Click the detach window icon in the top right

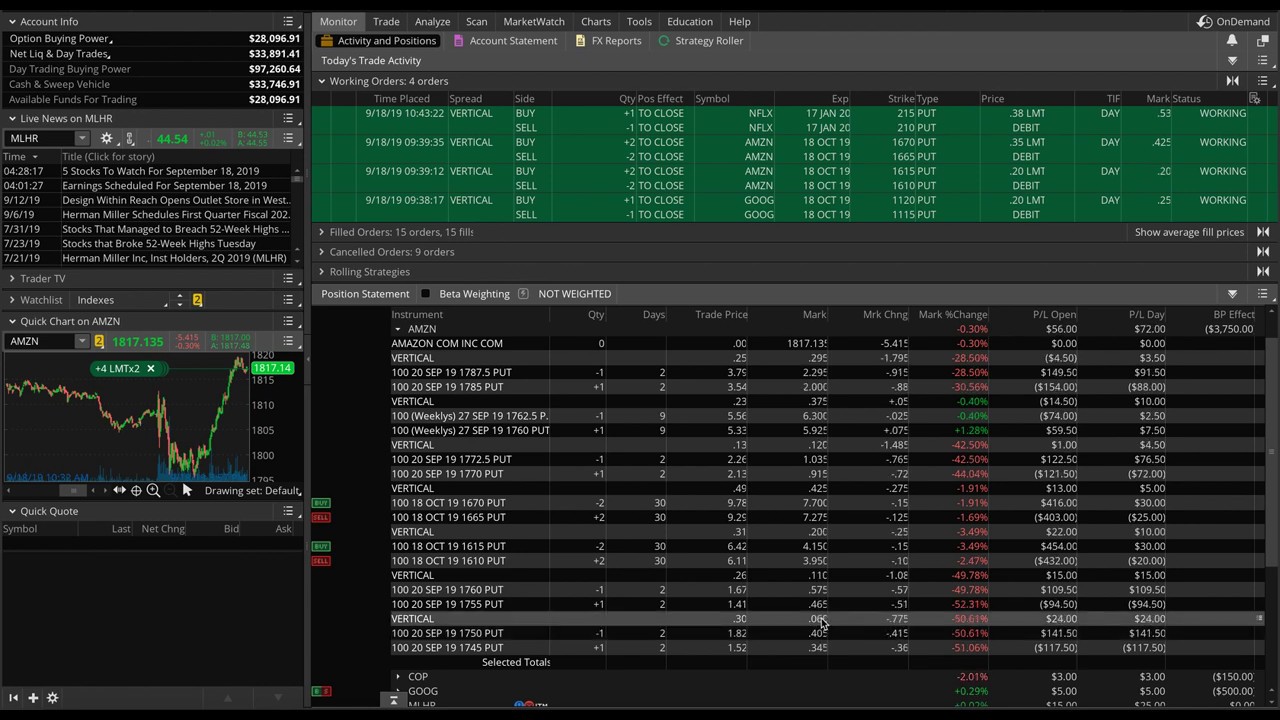[x=1263, y=41]
